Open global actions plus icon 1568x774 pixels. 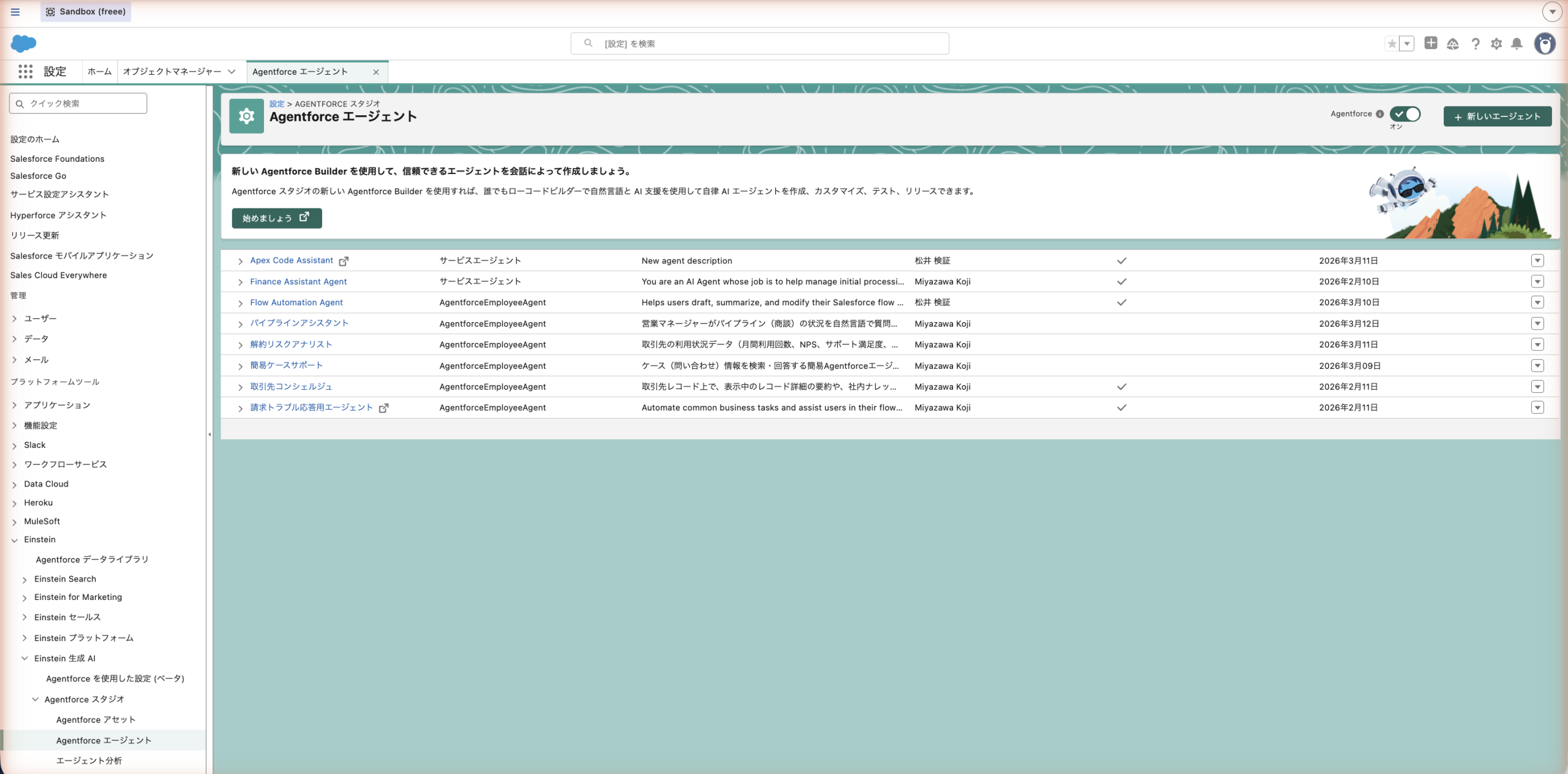(1431, 43)
